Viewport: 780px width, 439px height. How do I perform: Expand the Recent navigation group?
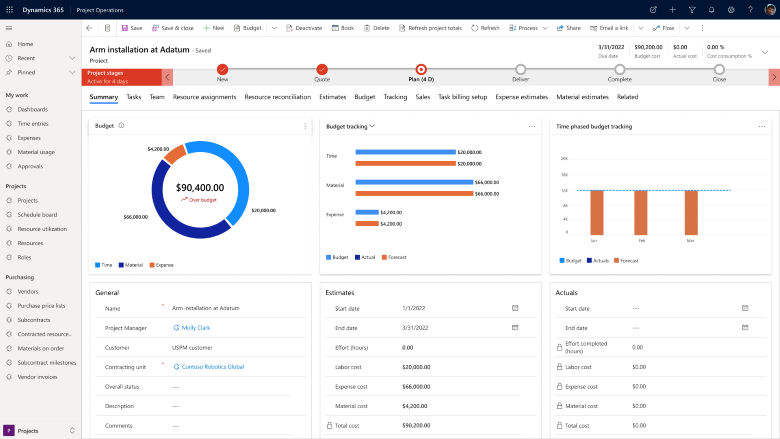click(x=72, y=59)
